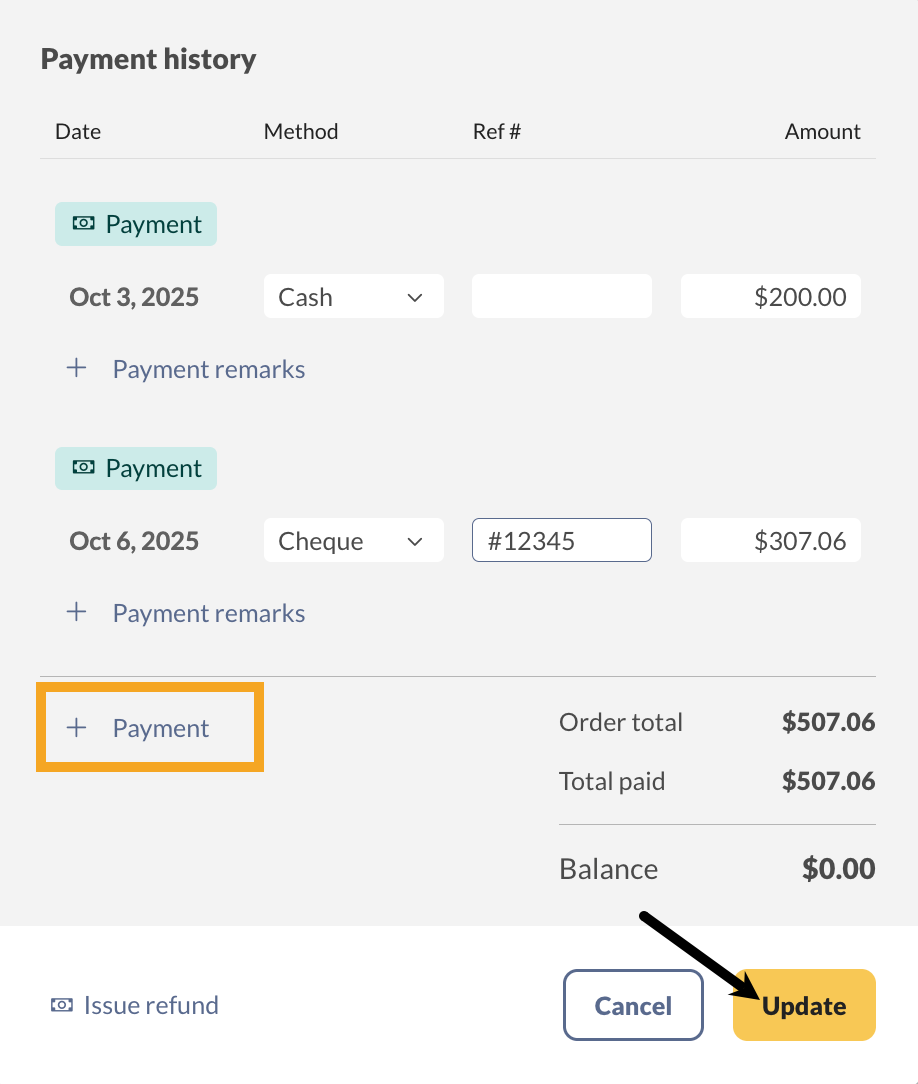The height and width of the screenshot is (1084, 918).
Task: Add remarks to the Oct 6 payment
Action: pyautogui.click(x=208, y=612)
